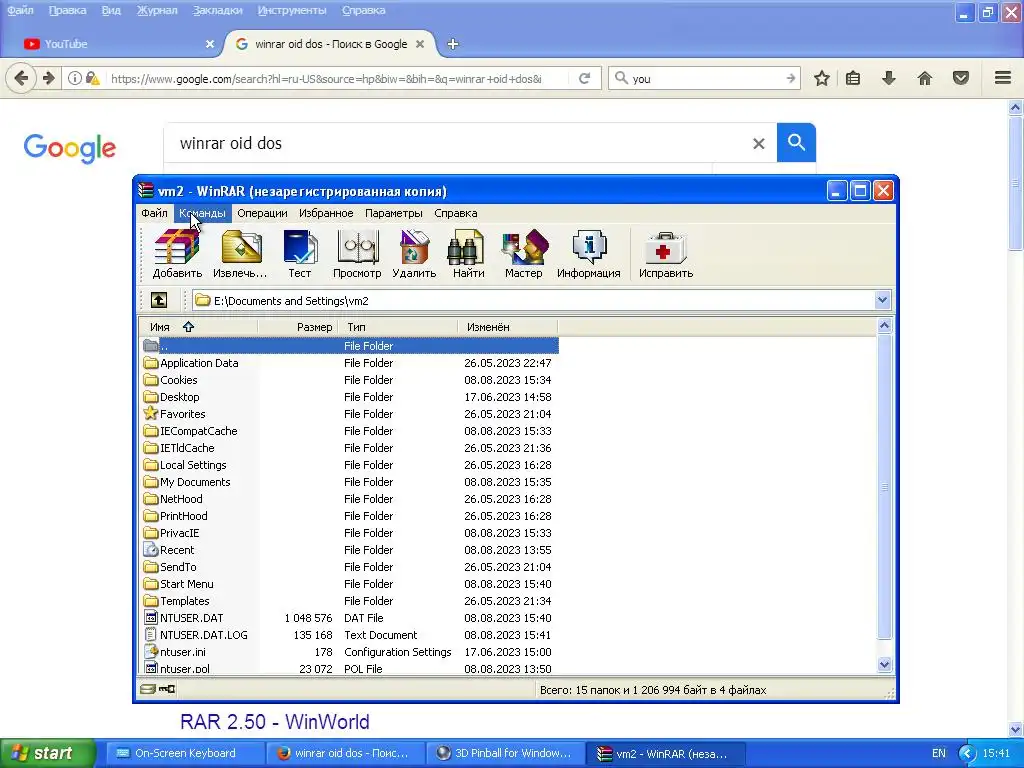Open the Firefox hamburger menu
This screenshot has width=1024, height=768.
1003,78
